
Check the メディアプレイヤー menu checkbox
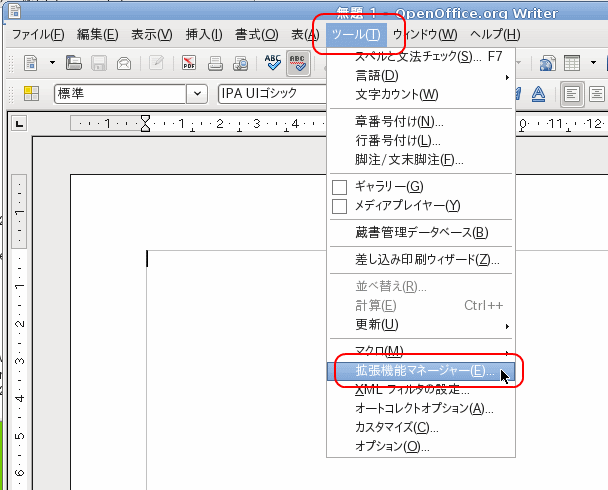[339, 206]
